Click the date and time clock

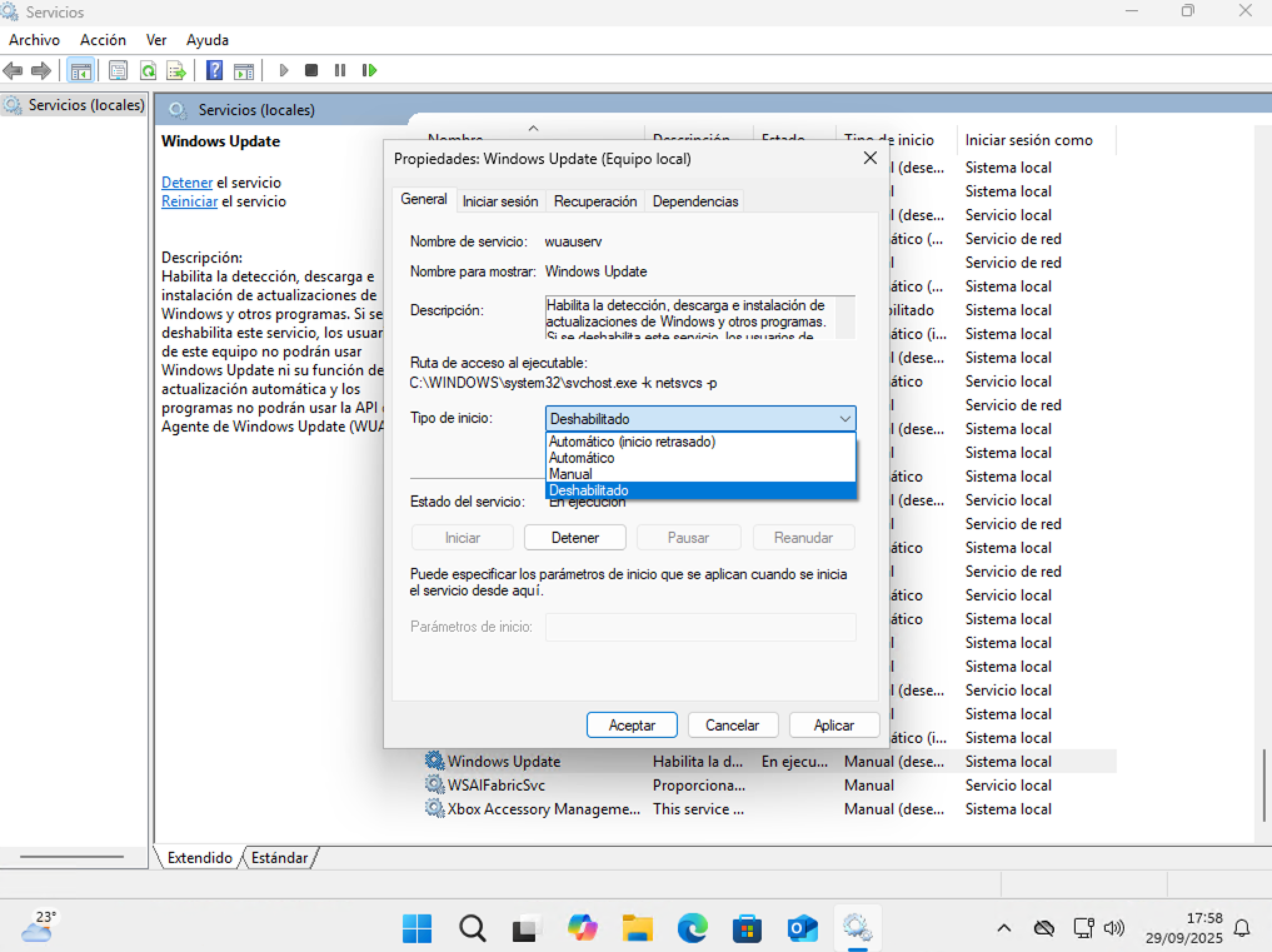tap(1184, 928)
